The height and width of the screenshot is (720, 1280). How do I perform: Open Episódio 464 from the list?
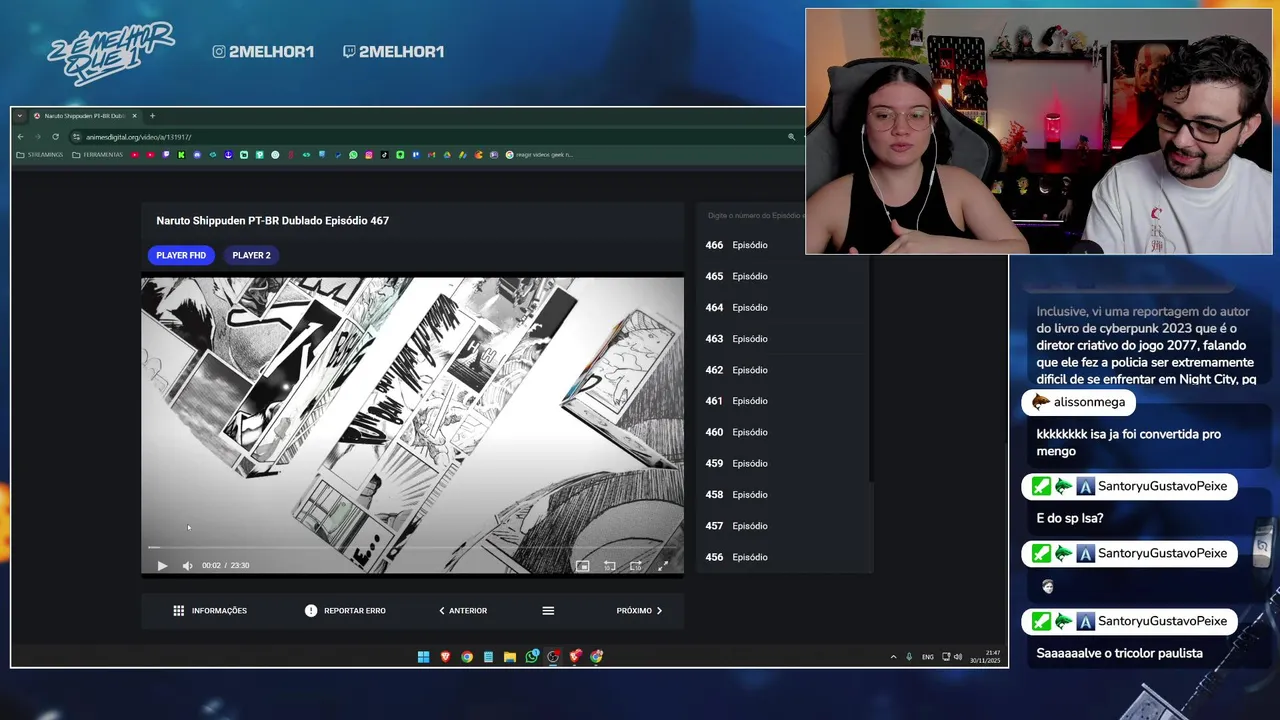784,307
